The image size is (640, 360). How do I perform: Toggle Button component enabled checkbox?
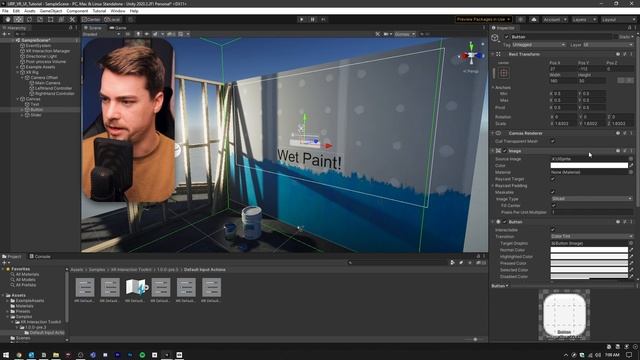tap(505, 222)
